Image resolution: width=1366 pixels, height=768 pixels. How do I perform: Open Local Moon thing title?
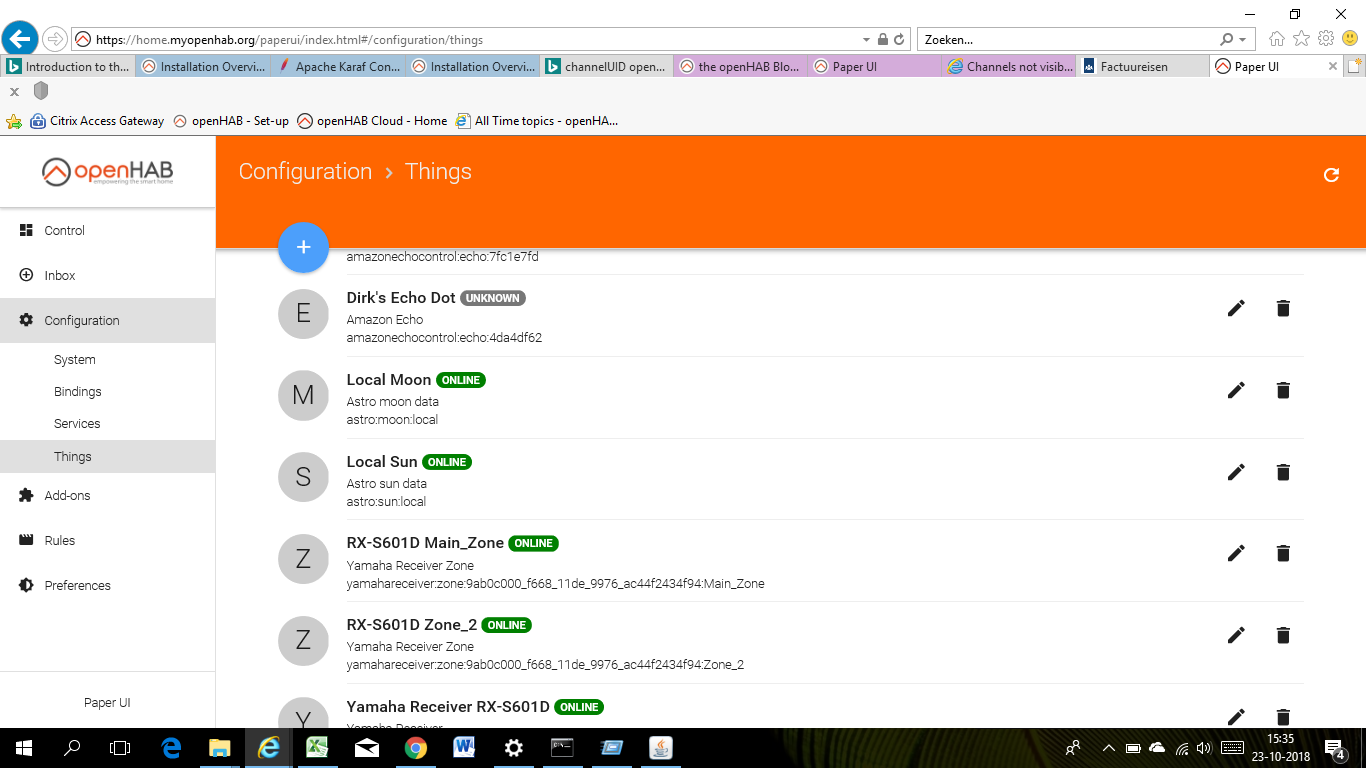tap(389, 379)
